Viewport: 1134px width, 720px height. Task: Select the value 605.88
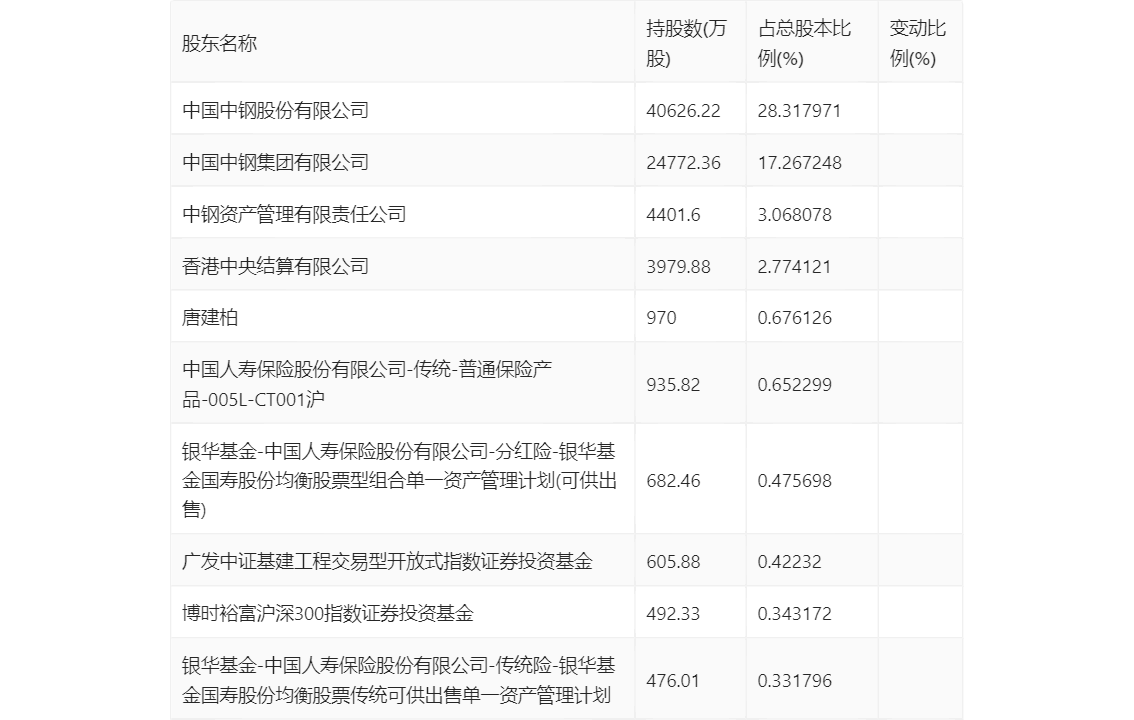[x=673, y=562]
